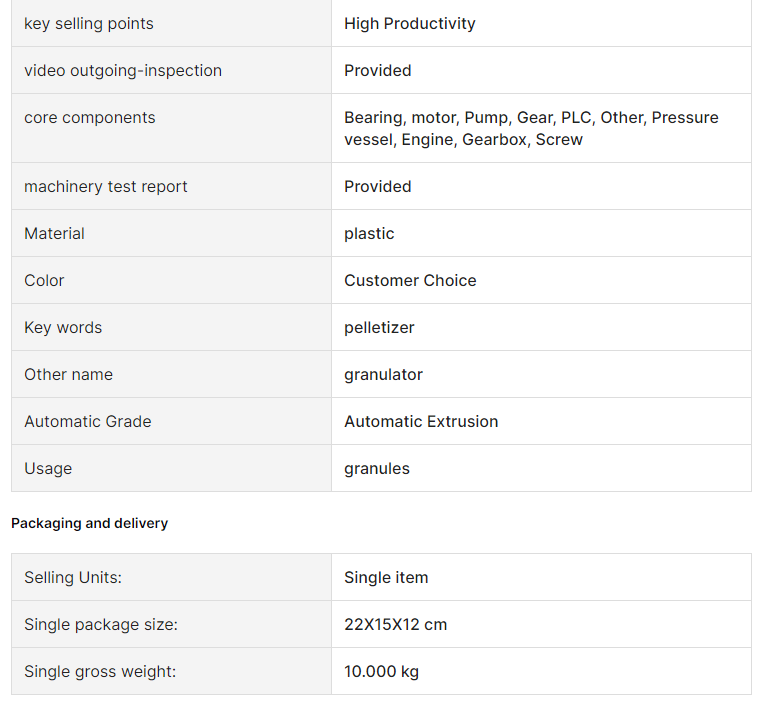Select the 'plastic' material value
Viewport: 763px width, 708px height.
tap(369, 234)
